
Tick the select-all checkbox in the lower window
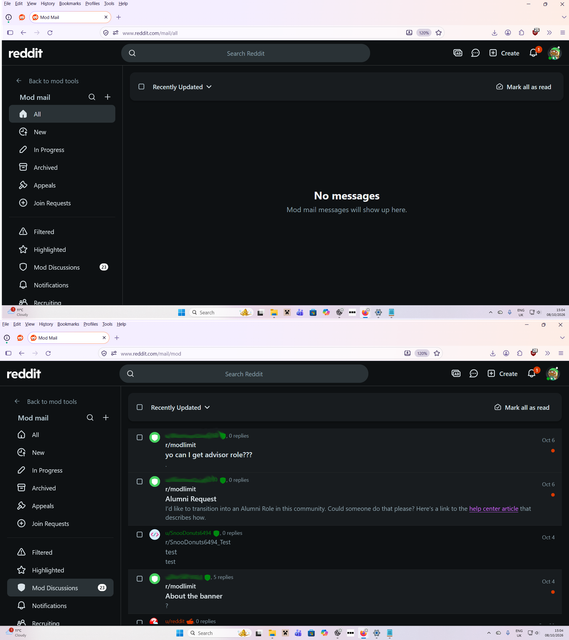pyautogui.click(x=140, y=407)
